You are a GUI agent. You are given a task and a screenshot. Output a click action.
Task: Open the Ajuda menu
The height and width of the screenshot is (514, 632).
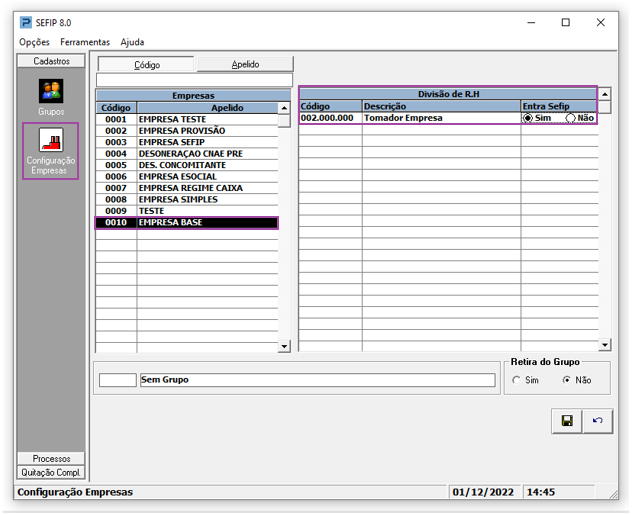[132, 42]
